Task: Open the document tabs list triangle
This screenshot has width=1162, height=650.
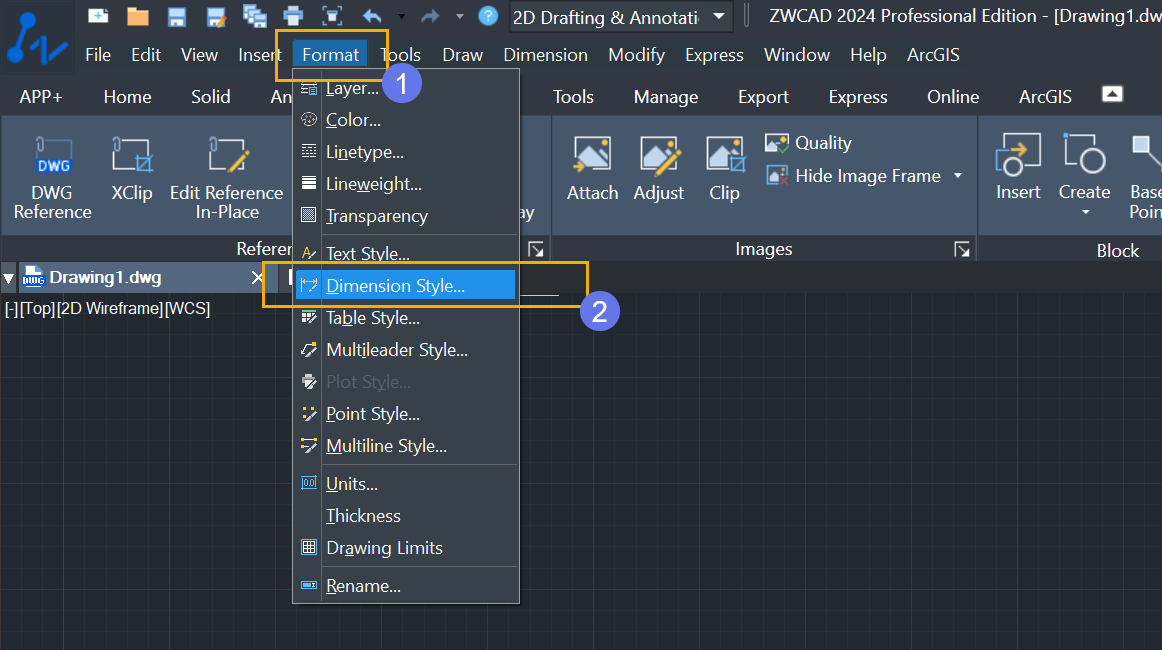Action: 8,279
